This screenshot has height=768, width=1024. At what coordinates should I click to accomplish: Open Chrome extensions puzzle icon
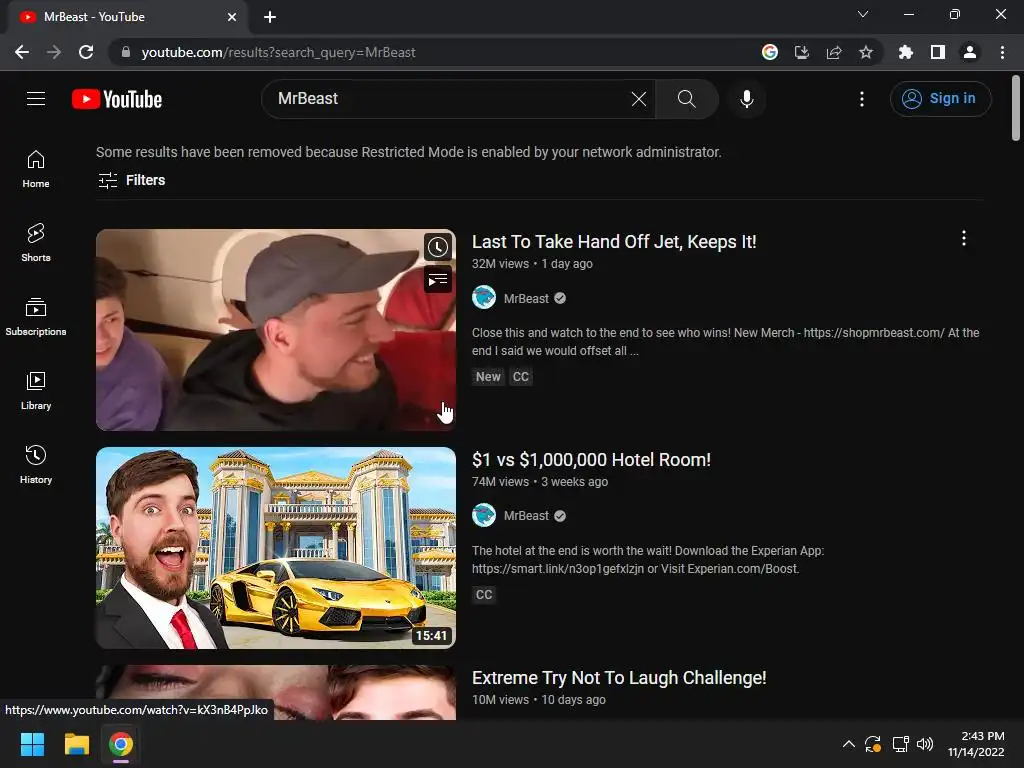point(905,52)
